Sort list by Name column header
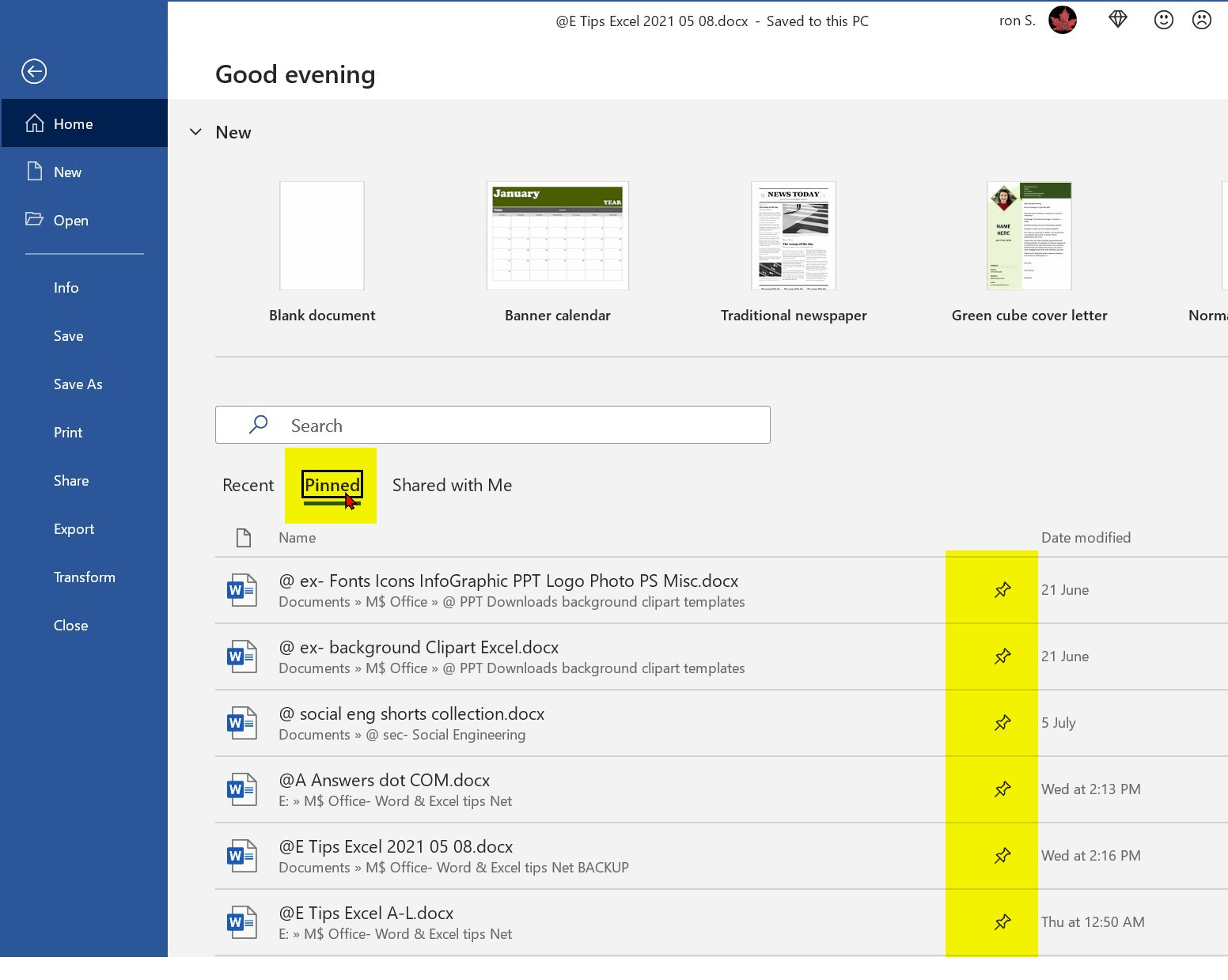 (x=297, y=537)
